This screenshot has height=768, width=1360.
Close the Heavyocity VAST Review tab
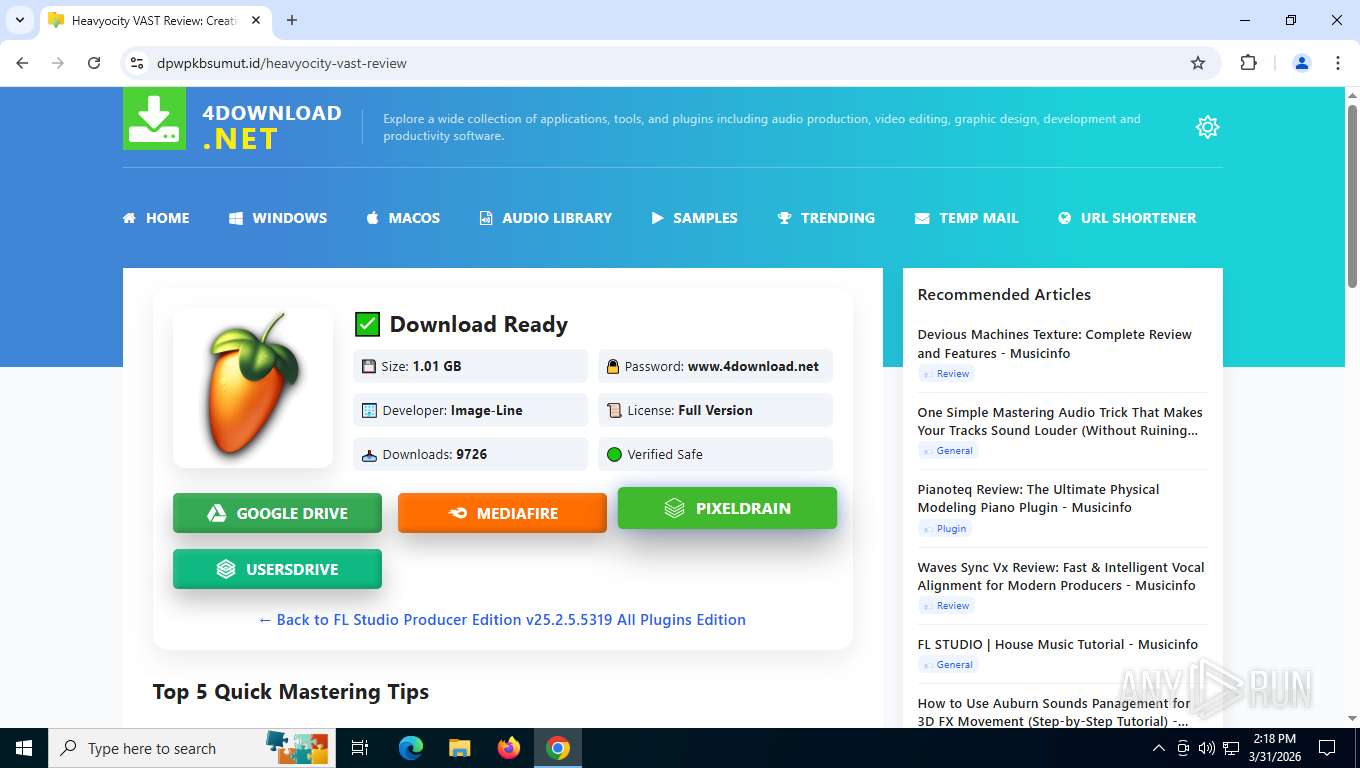coord(255,20)
